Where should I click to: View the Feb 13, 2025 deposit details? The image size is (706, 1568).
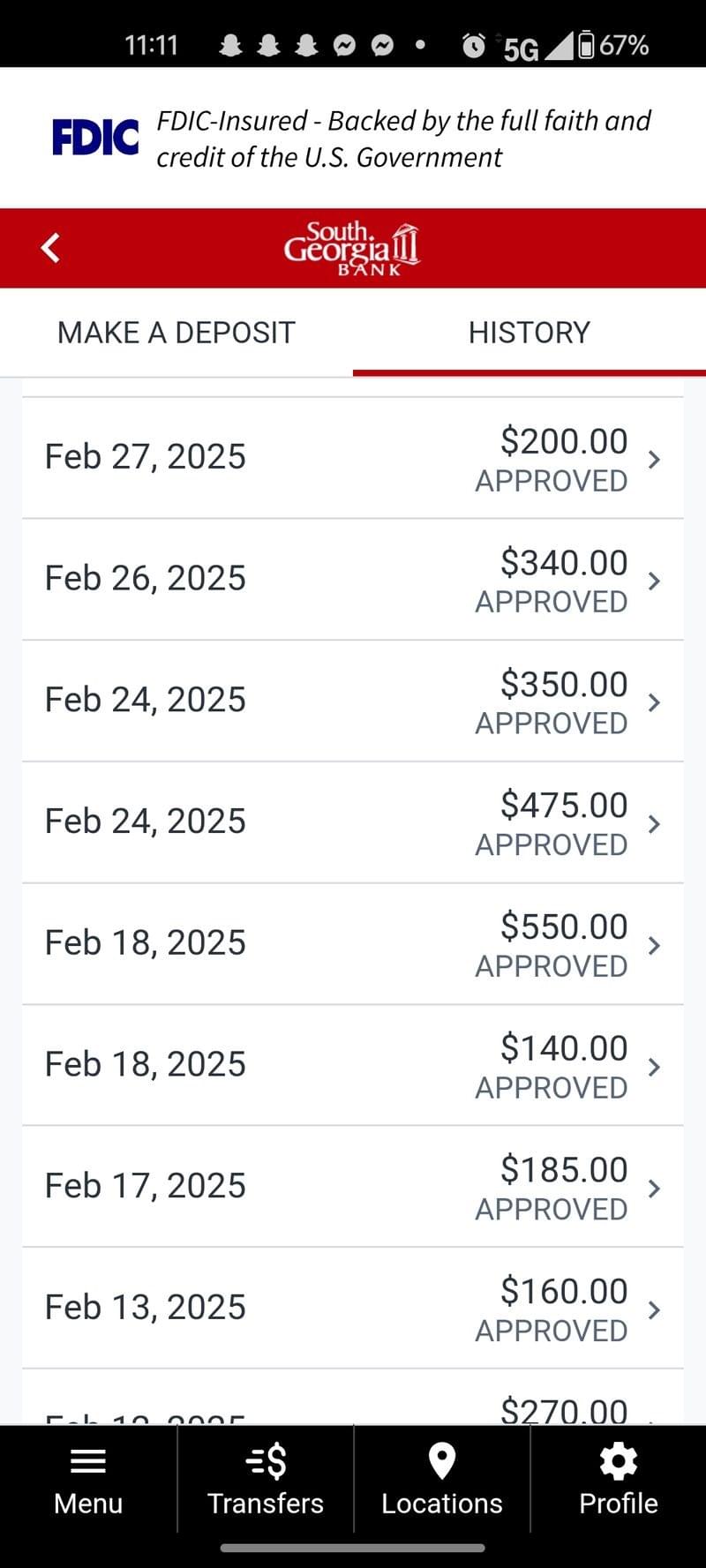[x=353, y=1309]
